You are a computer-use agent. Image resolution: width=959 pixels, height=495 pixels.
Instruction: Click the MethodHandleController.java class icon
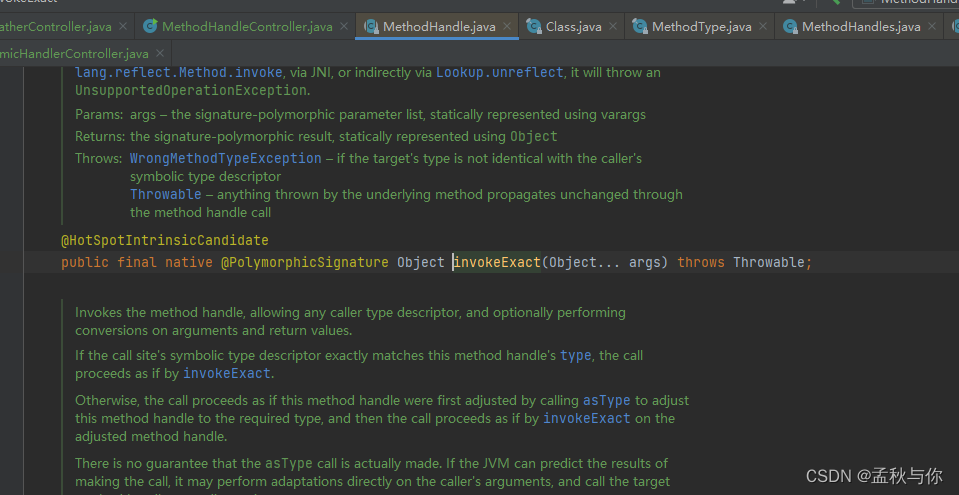[150, 26]
